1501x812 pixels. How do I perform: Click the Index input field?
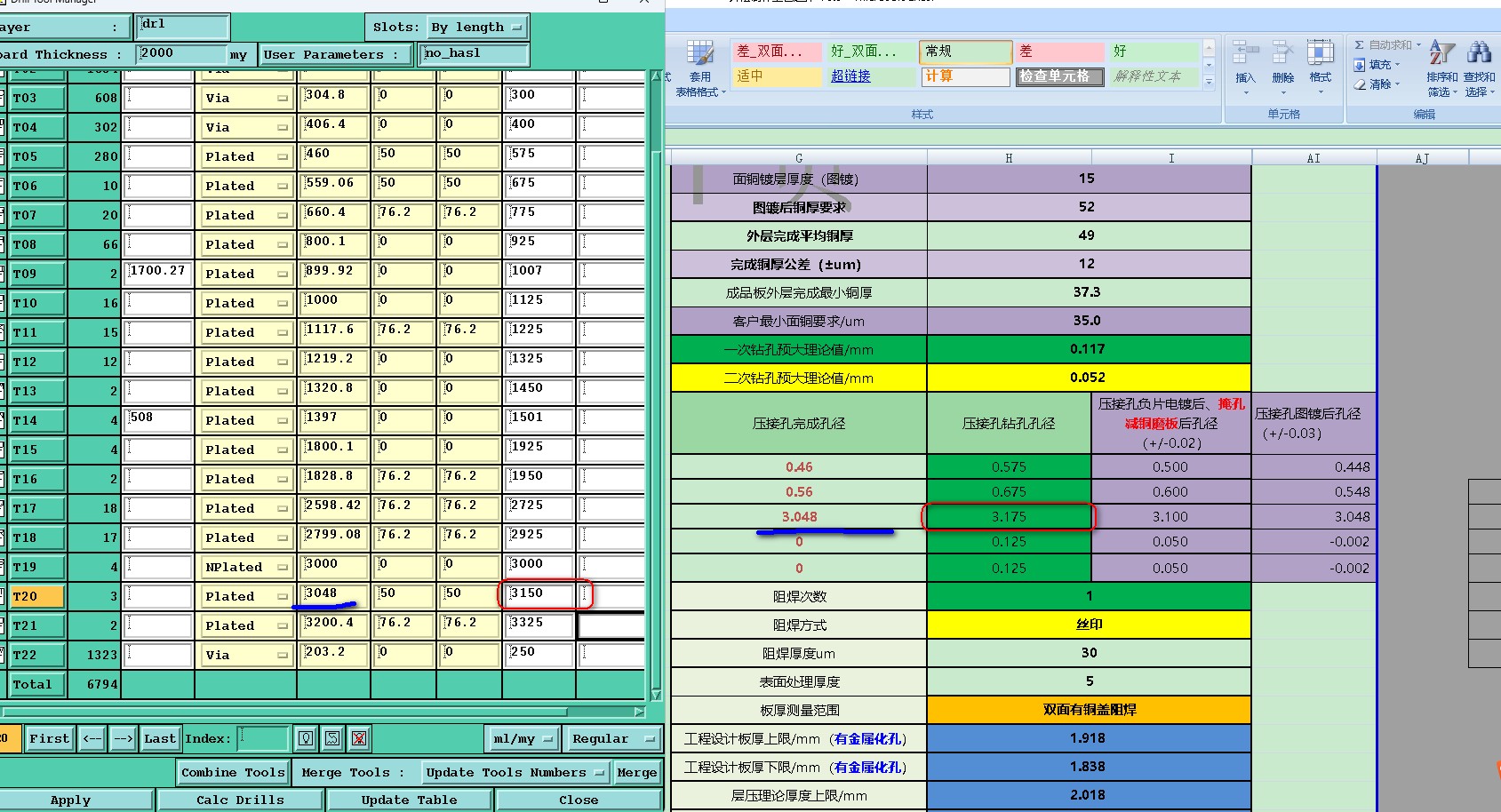[x=263, y=738]
